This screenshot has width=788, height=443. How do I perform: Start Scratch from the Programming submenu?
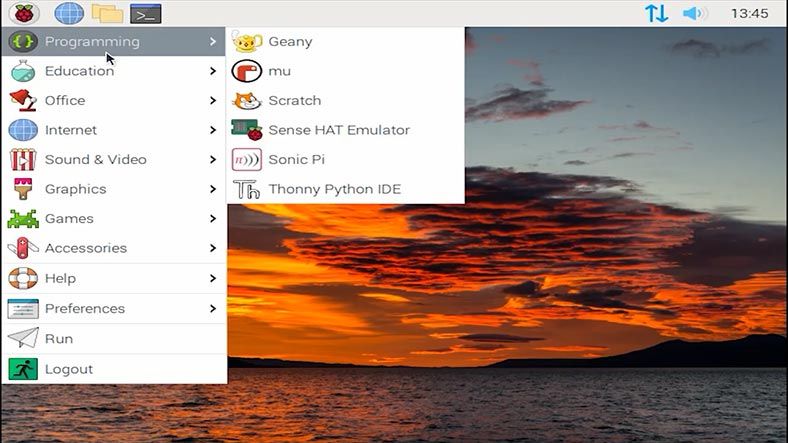346,100
